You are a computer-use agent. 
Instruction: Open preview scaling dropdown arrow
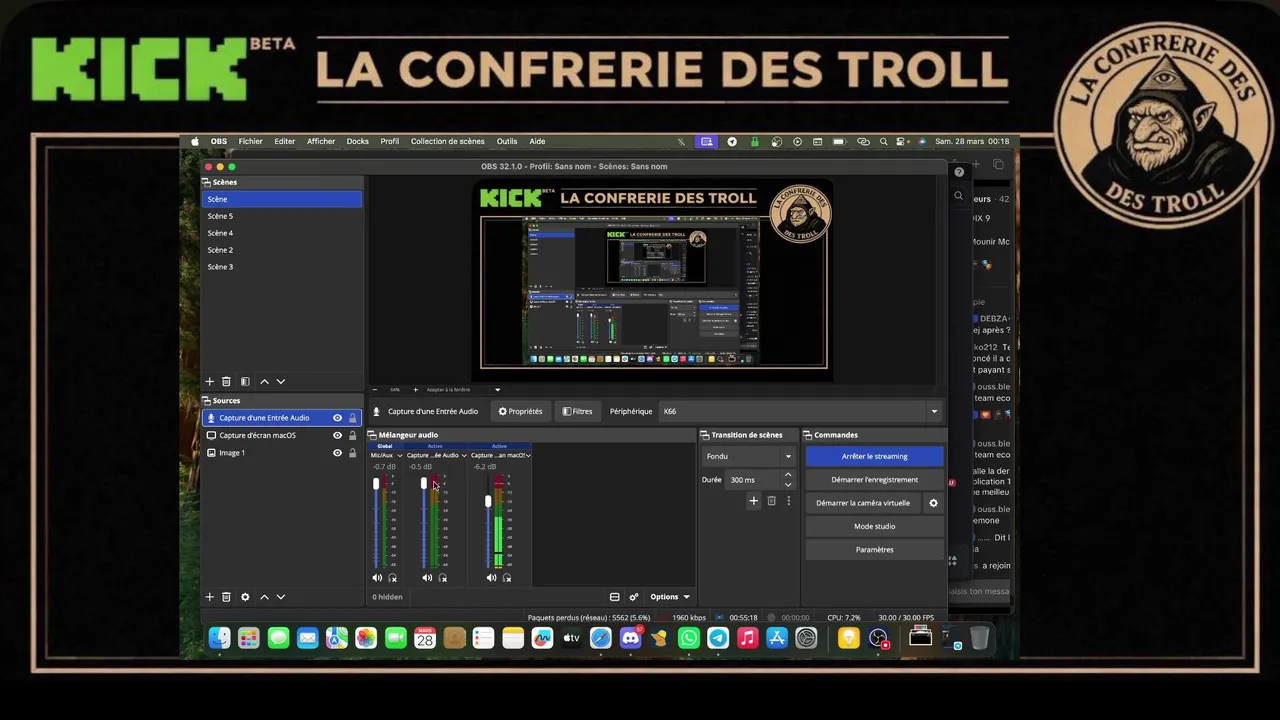click(x=498, y=390)
